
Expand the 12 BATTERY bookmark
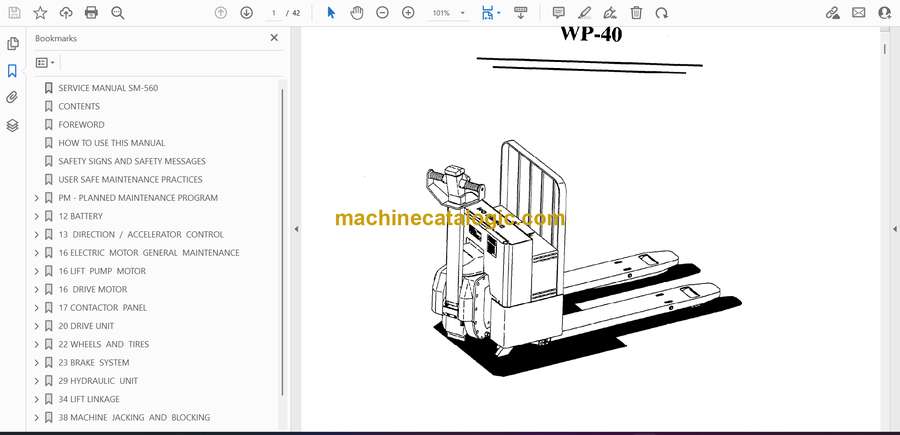[x=37, y=216]
